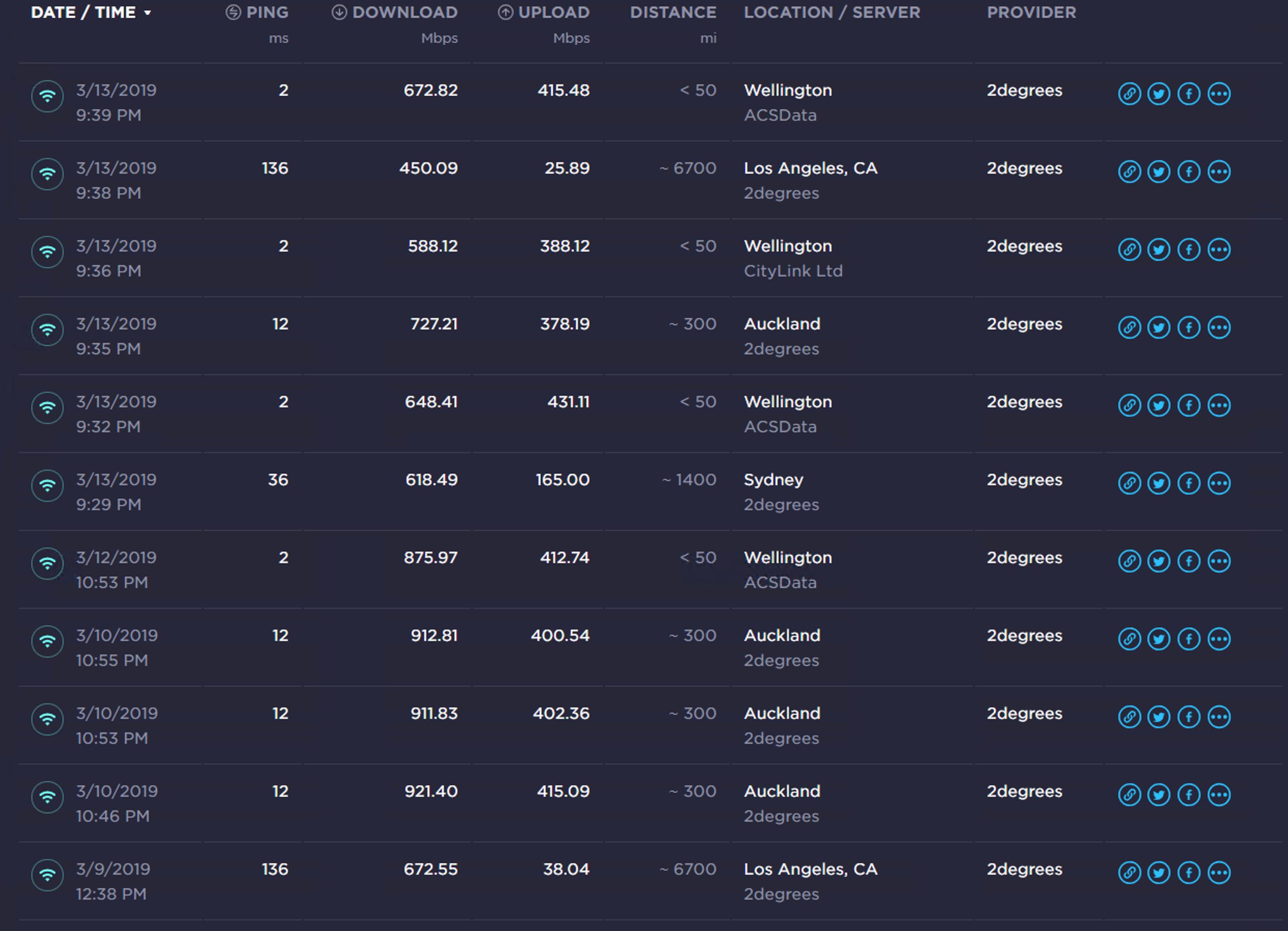1288x931 pixels.
Task: Share the 9:36 PM CityLink result on Facebook
Action: click(1189, 249)
